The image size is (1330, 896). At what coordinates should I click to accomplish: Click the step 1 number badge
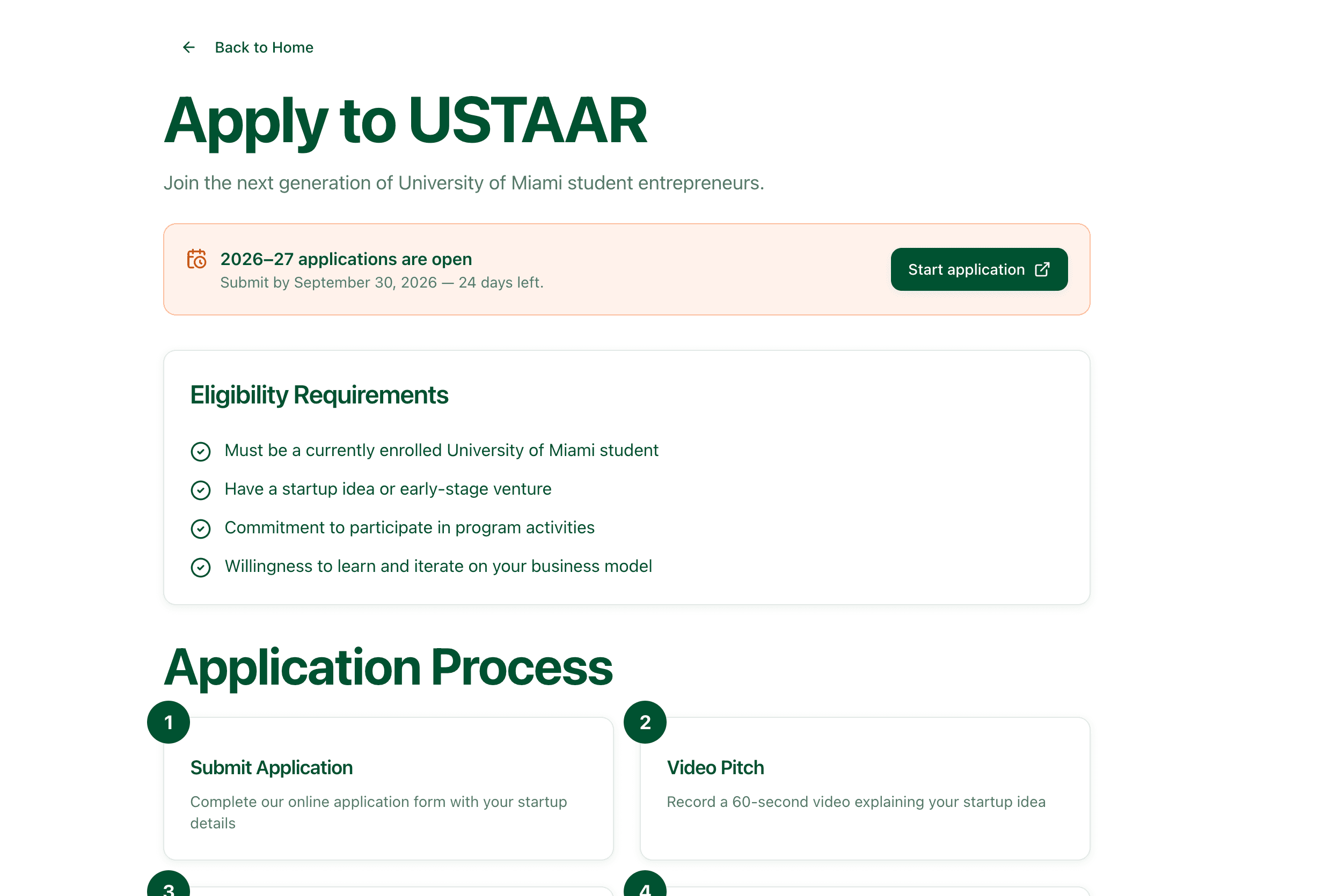point(169,722)
